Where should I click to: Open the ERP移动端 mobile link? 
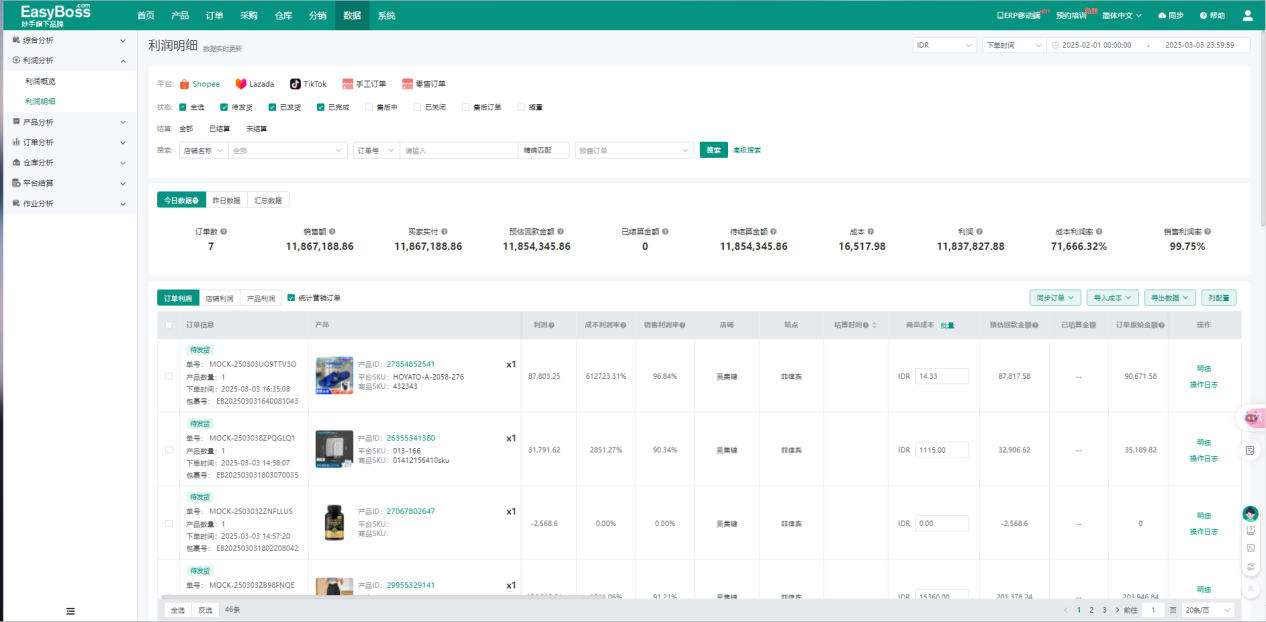coord(1021,15)
